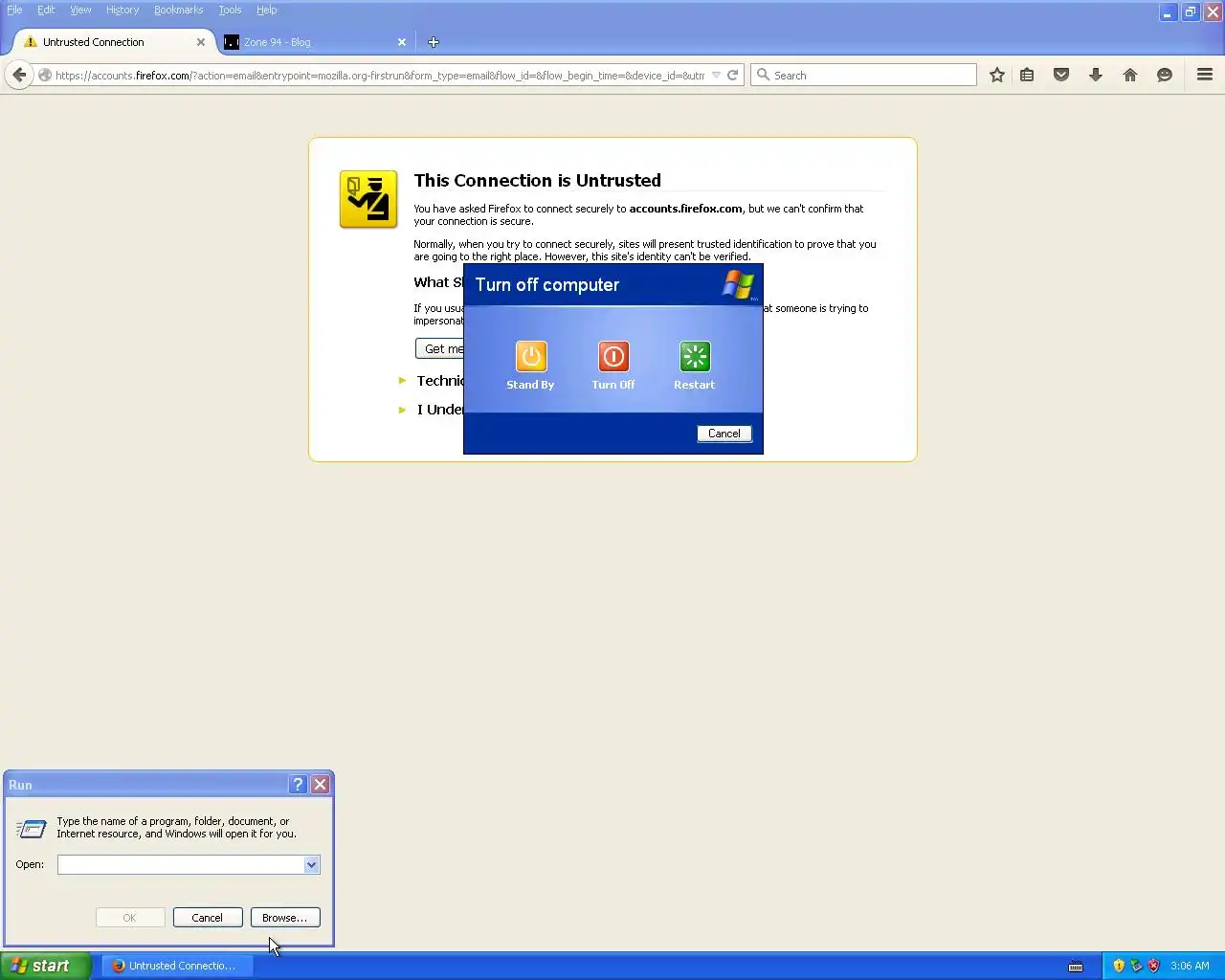Open the Windows start button
The height and width of the screenshot is (980, 1225).
[45, 966]
